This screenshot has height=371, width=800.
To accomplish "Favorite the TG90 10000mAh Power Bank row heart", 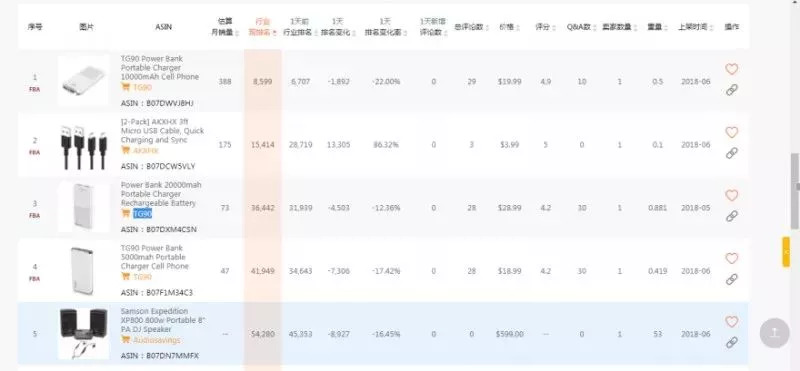I will (x=732, y=69).
